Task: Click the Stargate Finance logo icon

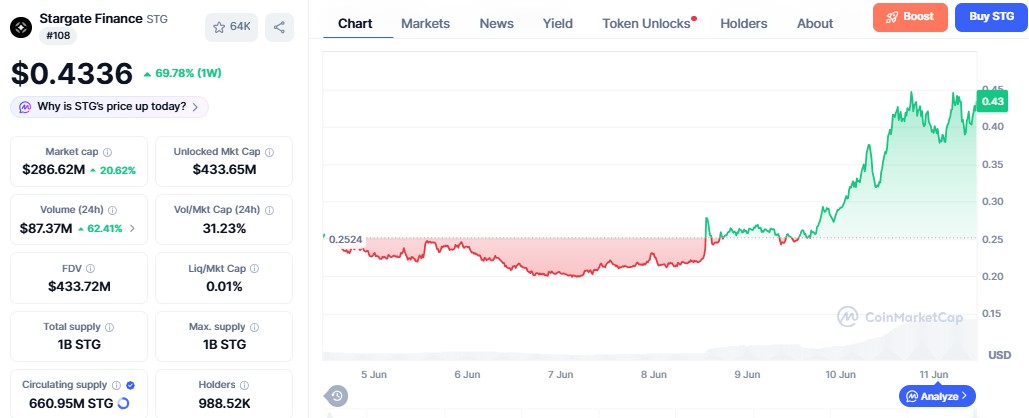Action: [x=21, y=27]
